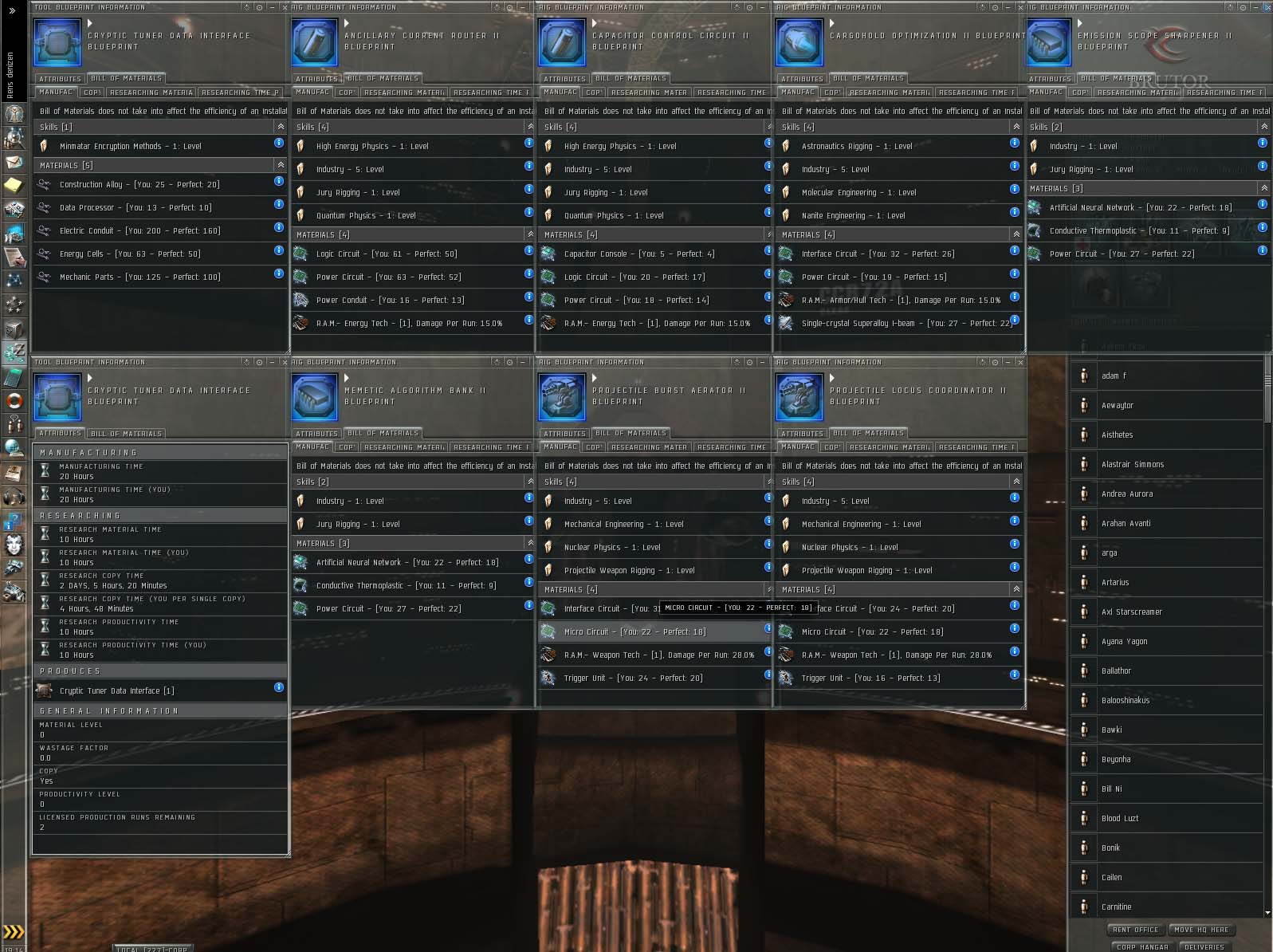Select Researching Time tab in Cargohold Optimization window
This screenshot has height=952, width=1273.
pyautogui.click(x=976, y=92)
